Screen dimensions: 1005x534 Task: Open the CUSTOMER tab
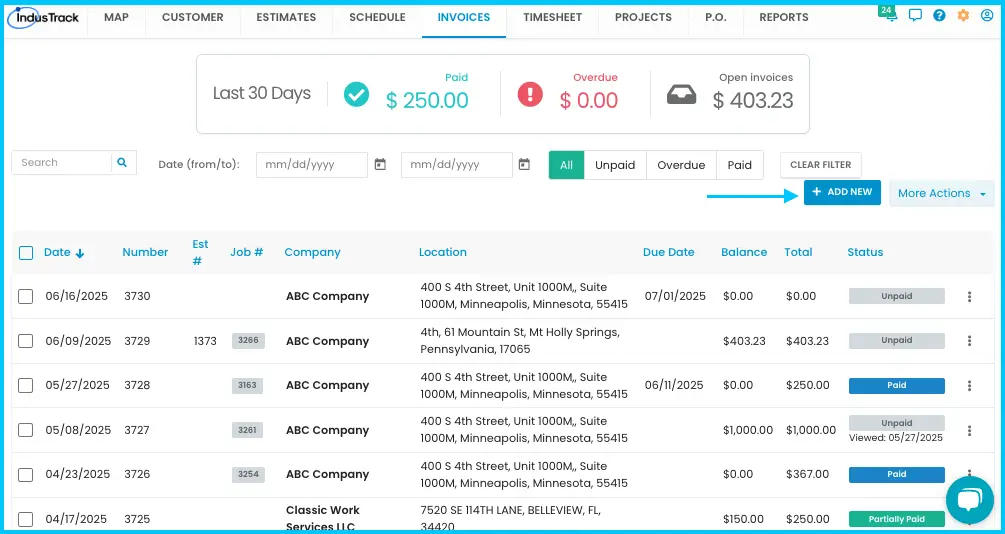(x=193, y=17)
